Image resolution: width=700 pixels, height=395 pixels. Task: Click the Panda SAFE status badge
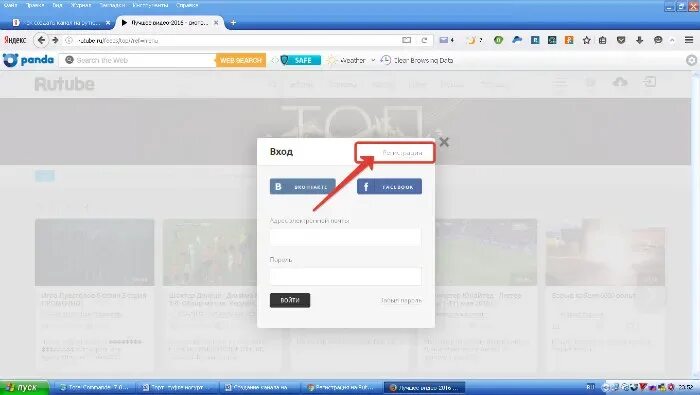[300, 60]
